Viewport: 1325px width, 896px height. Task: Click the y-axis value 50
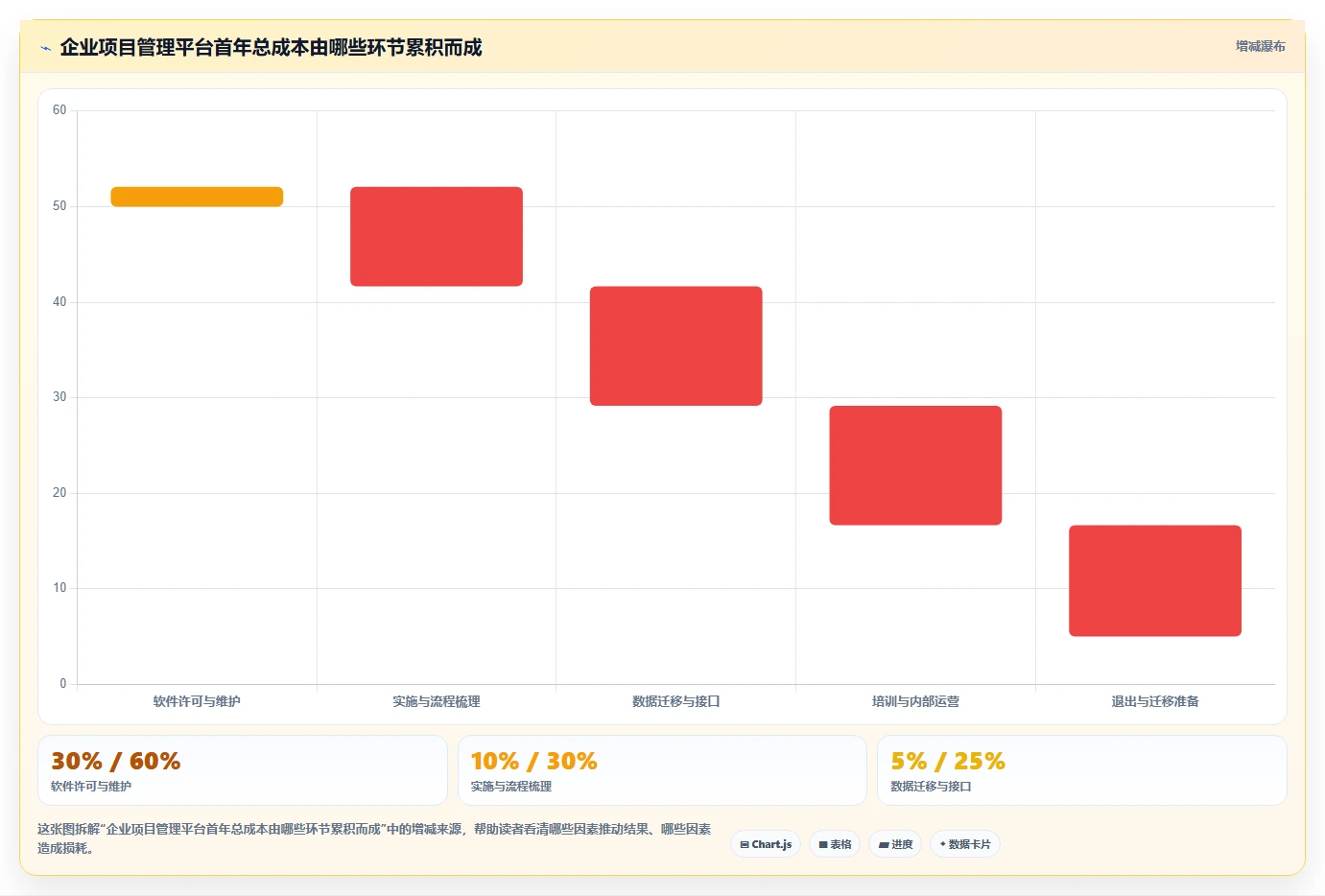(x=59, y=206)
